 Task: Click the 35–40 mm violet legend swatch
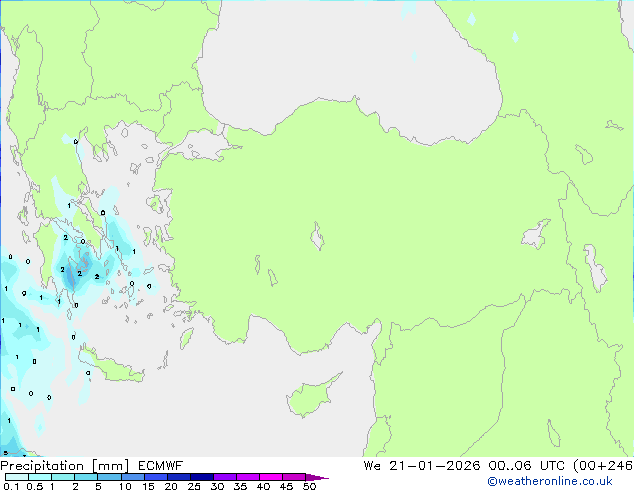(247, 477)
